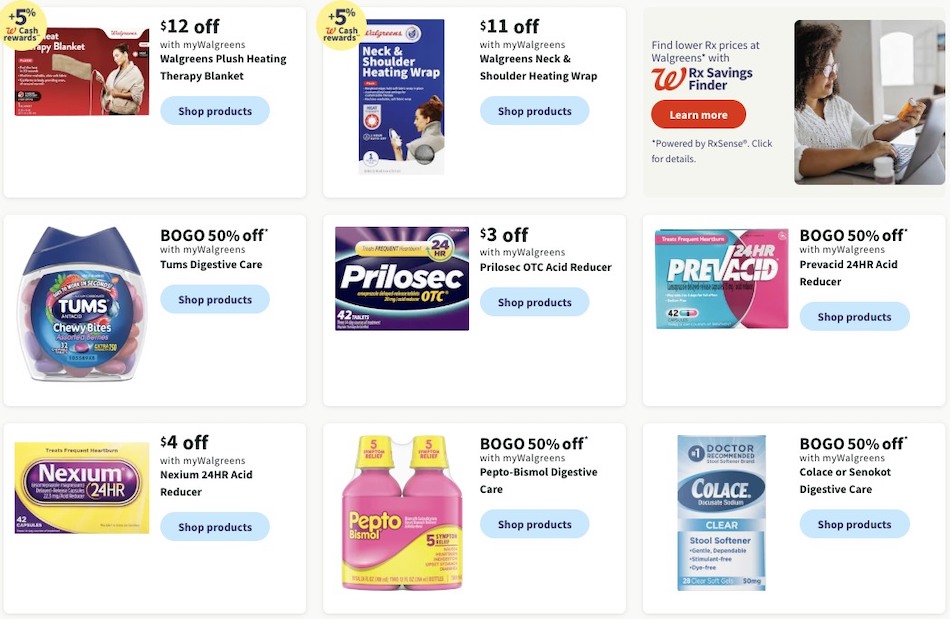Shop Tums Digestive Care products
950x619 pixels.
tap(214, 299)
